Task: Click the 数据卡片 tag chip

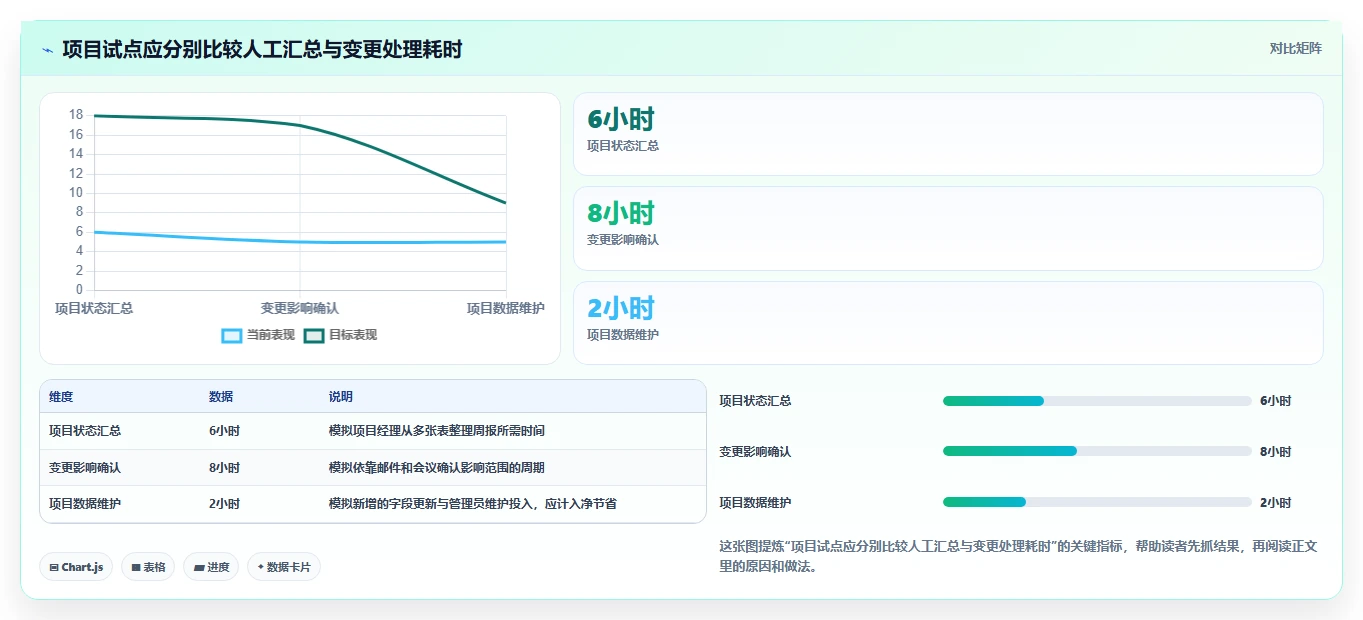Action: pos(284,567)
